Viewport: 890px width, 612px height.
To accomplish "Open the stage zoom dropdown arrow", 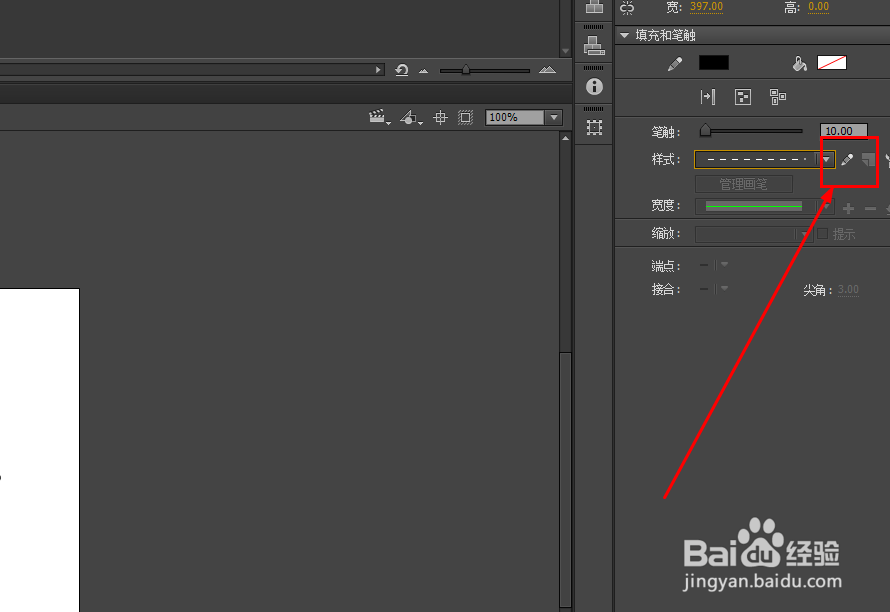I will [553, 118].
